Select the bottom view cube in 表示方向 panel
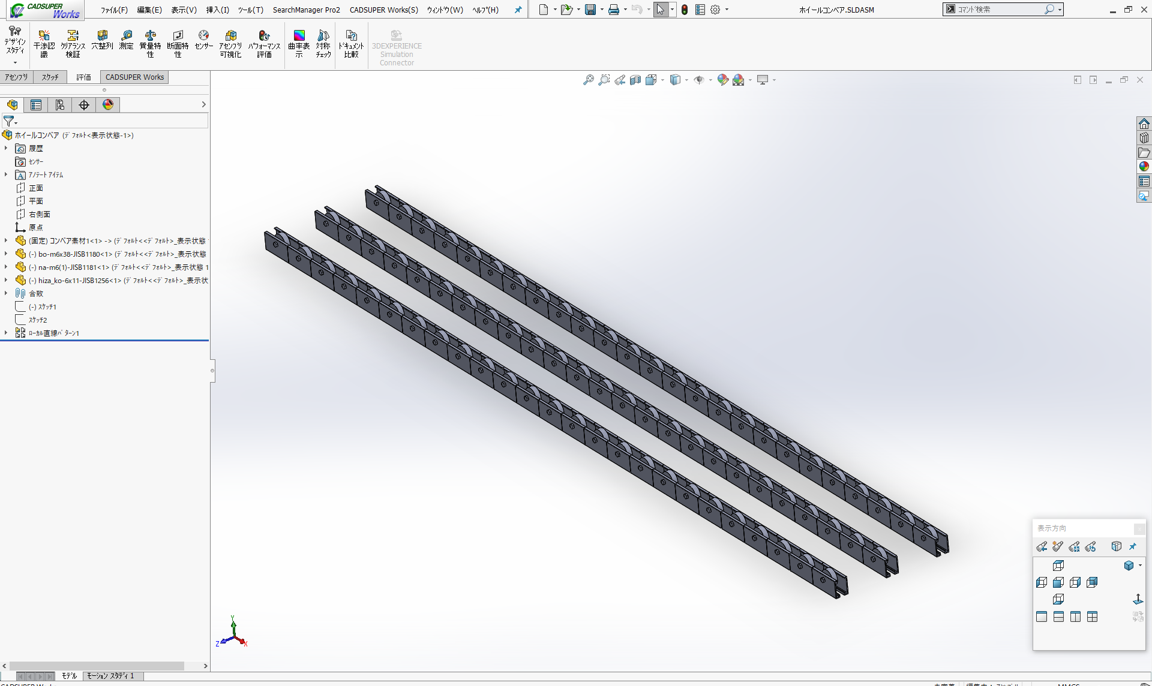 pos(1058,599)
